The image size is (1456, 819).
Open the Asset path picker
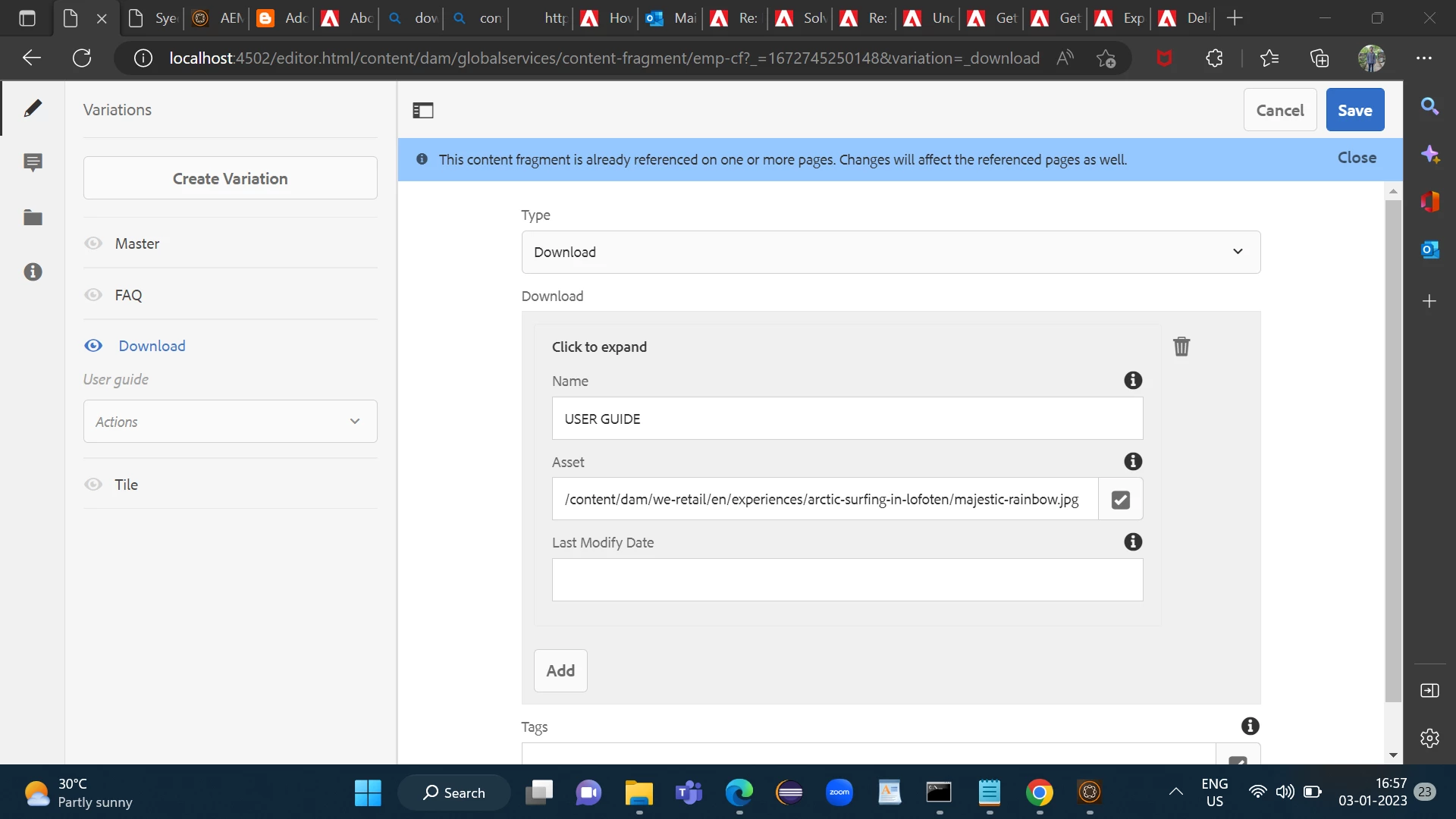[x=1120, y=500]
